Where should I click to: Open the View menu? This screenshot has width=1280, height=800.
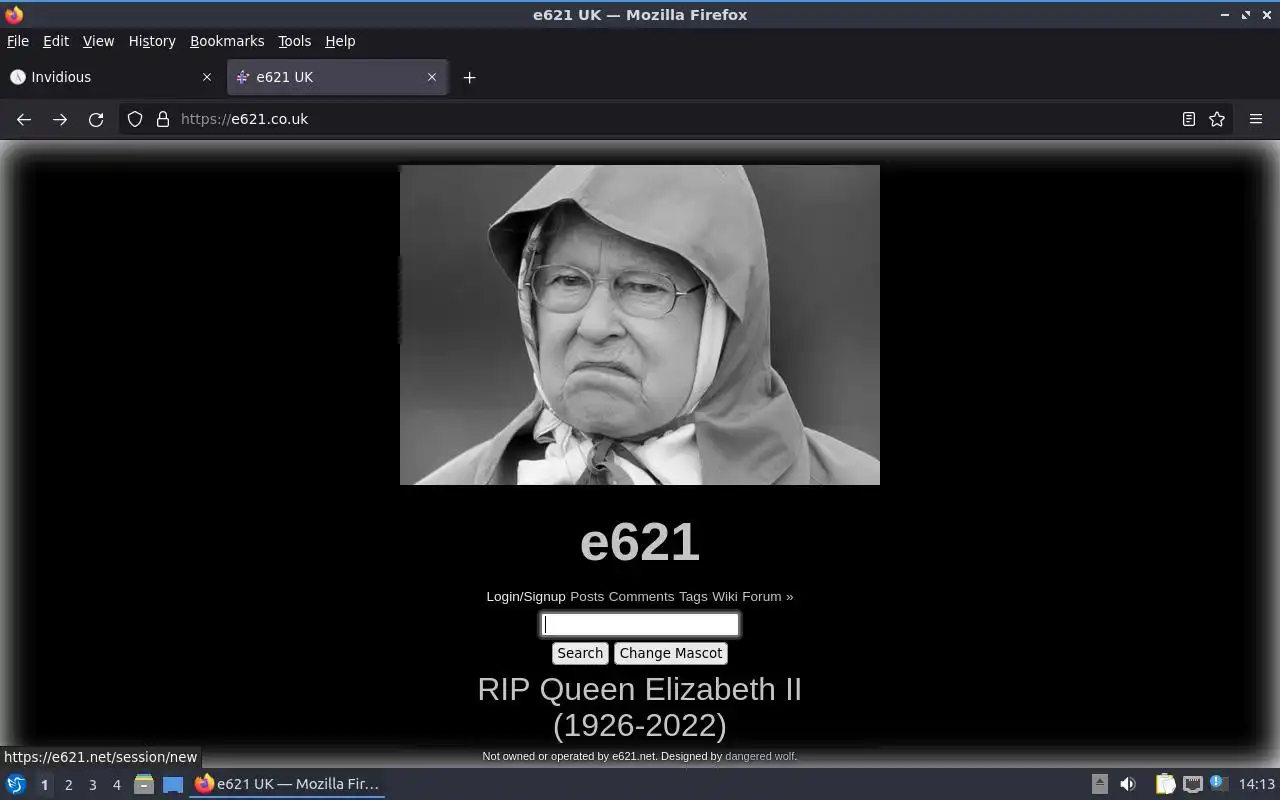98,41
